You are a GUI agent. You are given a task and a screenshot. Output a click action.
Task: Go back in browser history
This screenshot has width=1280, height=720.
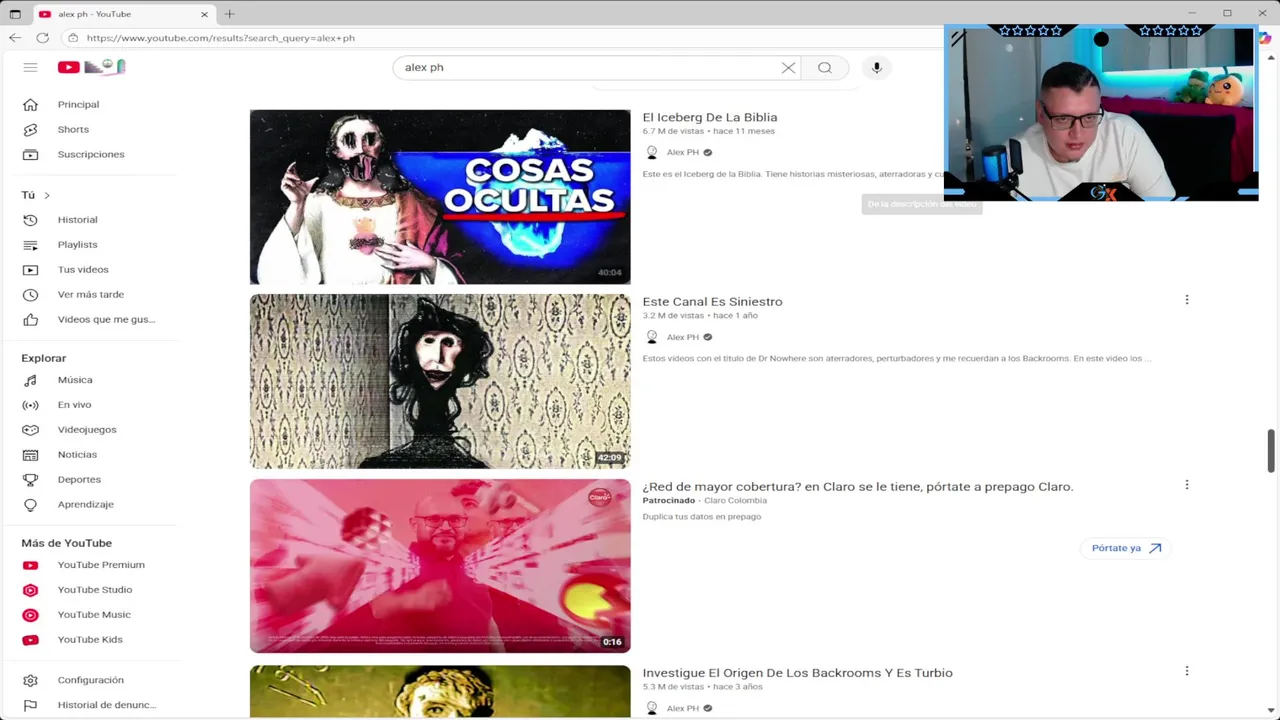tap(15, 38)
